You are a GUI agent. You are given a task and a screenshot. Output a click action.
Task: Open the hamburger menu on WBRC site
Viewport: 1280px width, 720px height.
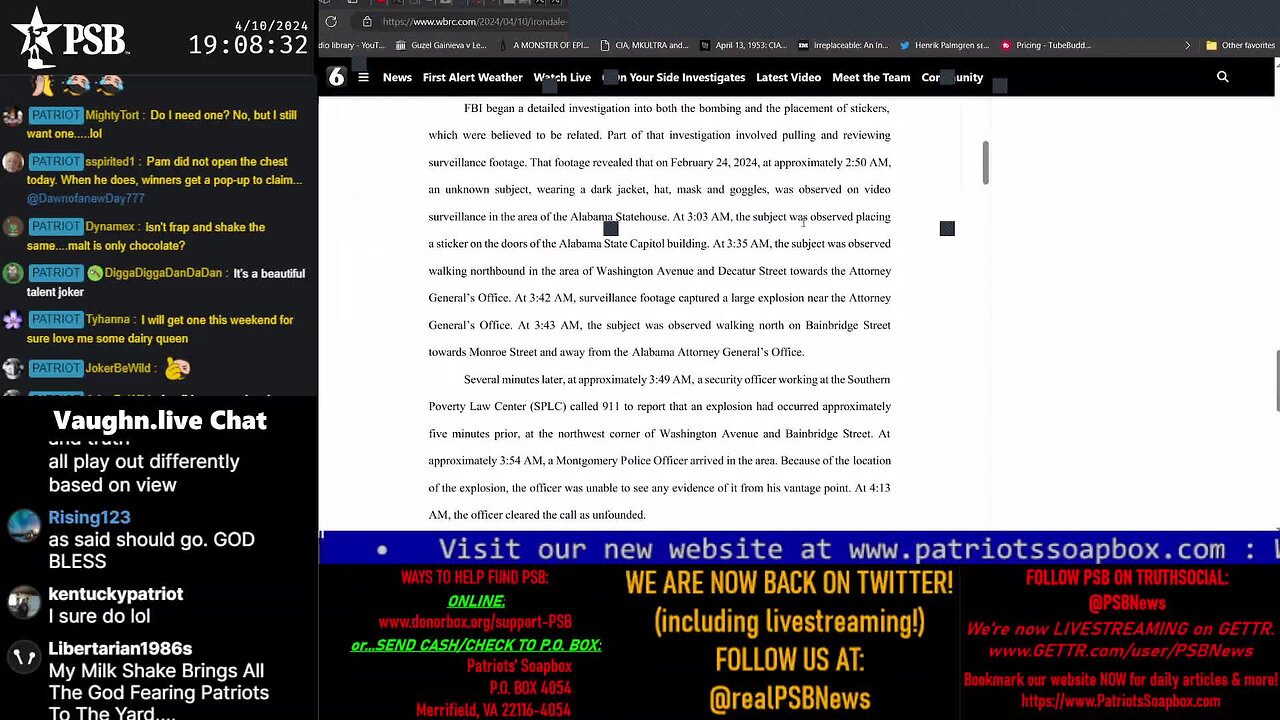pos(364,77)
